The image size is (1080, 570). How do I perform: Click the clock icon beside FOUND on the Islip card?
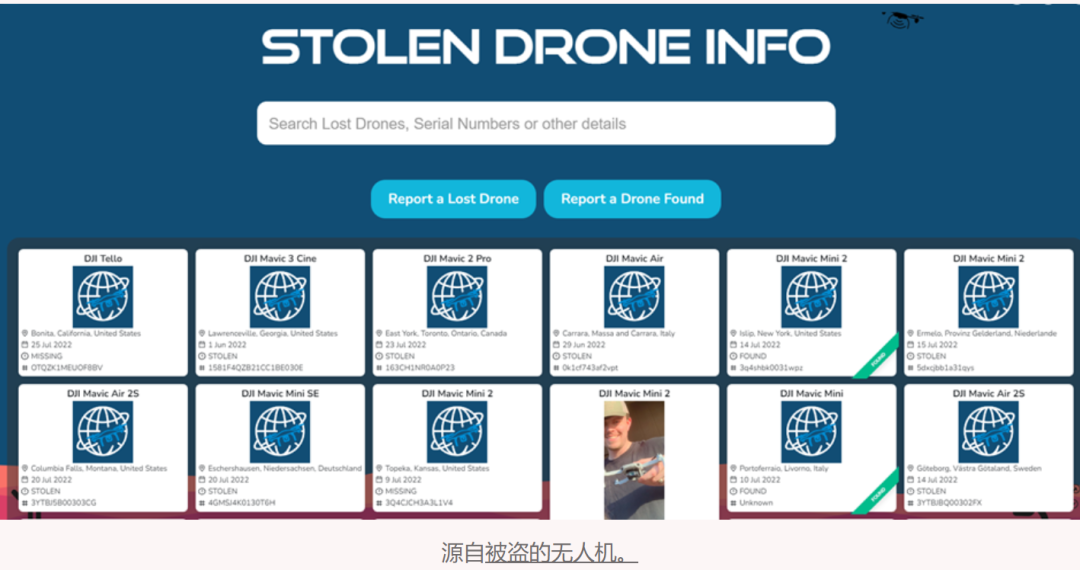pyautogui.click(x=733, y=357)
